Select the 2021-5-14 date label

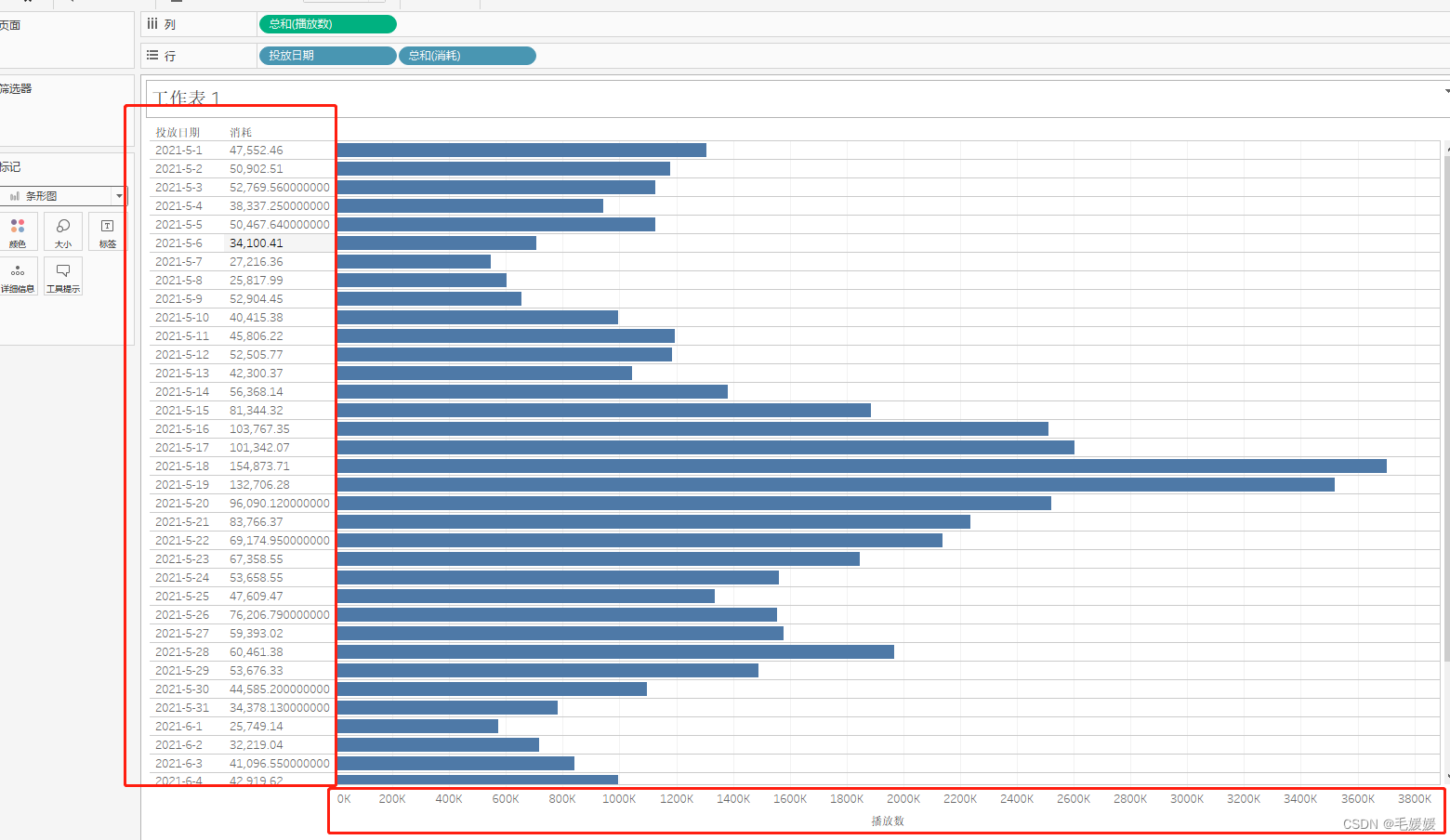pyautogui.click(x=182, y=391)
